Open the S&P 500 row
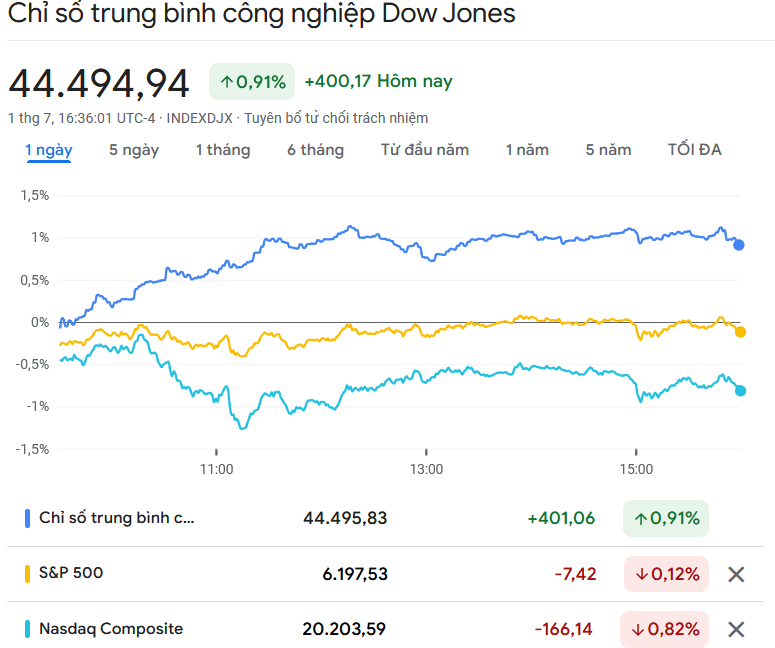The width and height of the screenshot is (775, 648). 385,574
